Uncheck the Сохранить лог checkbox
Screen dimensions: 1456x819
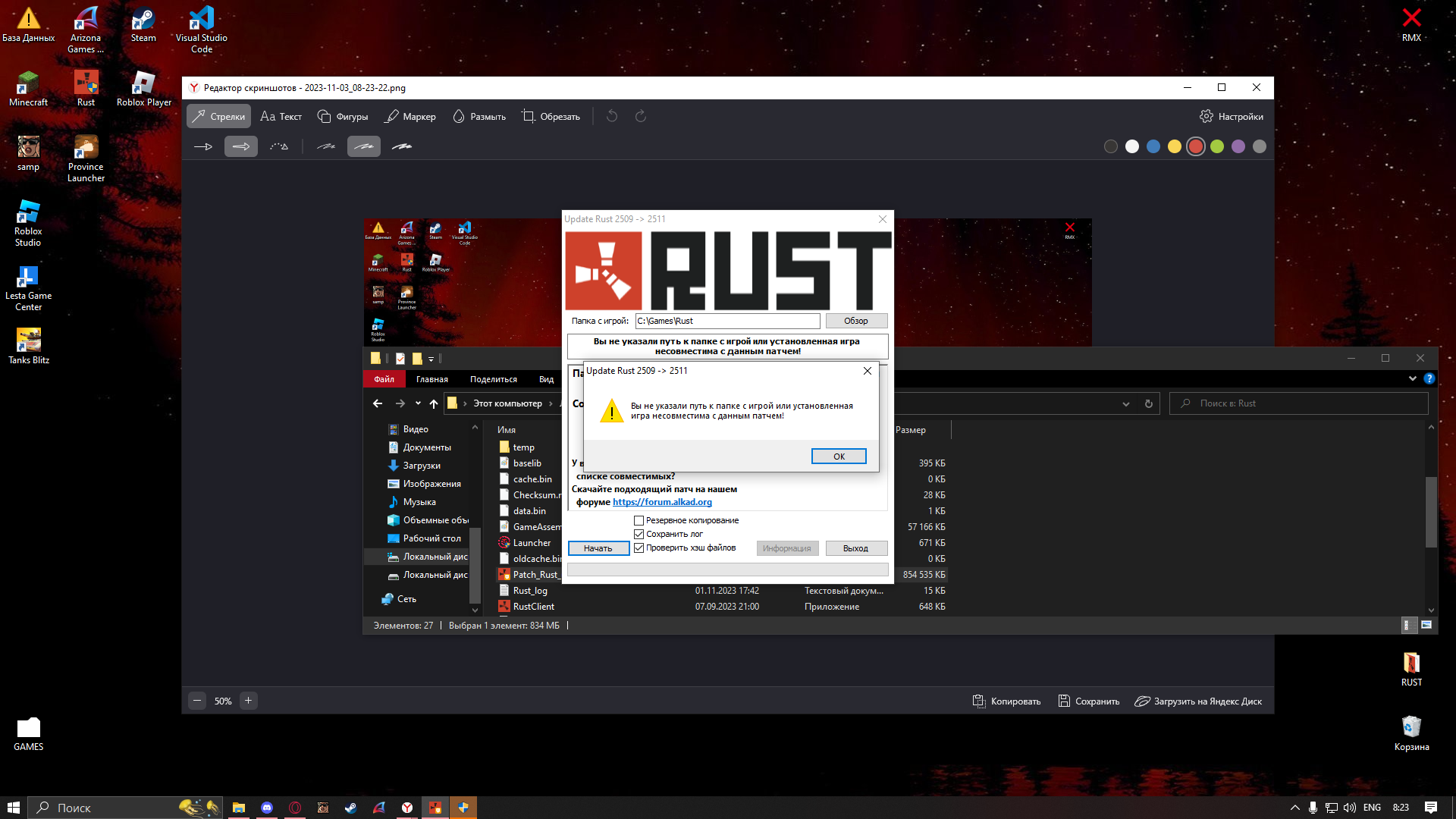point(639,534)
